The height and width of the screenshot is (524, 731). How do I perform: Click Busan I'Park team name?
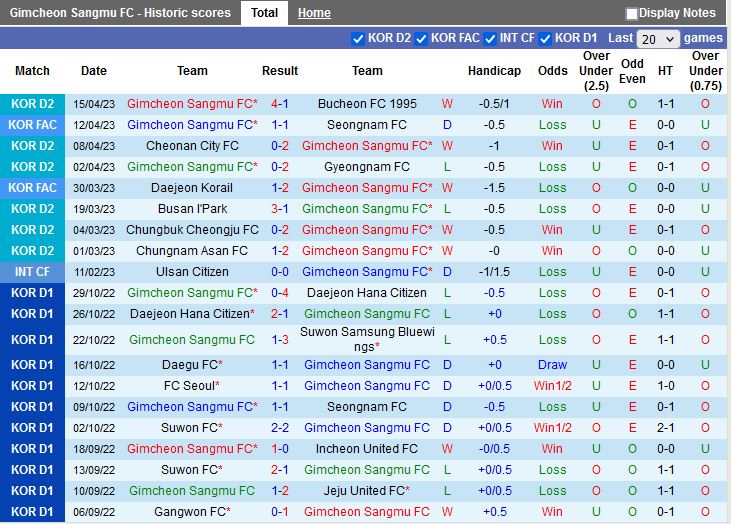193,209
